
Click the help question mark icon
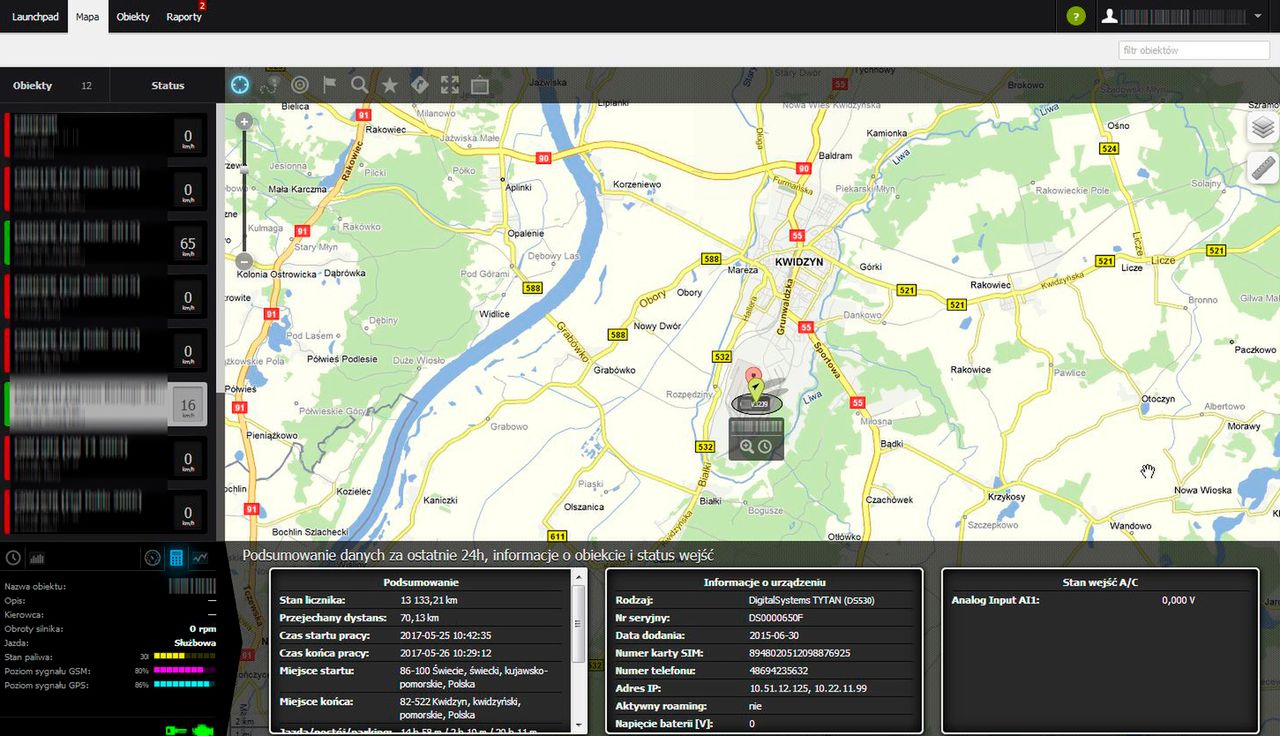coord(1076,16)
